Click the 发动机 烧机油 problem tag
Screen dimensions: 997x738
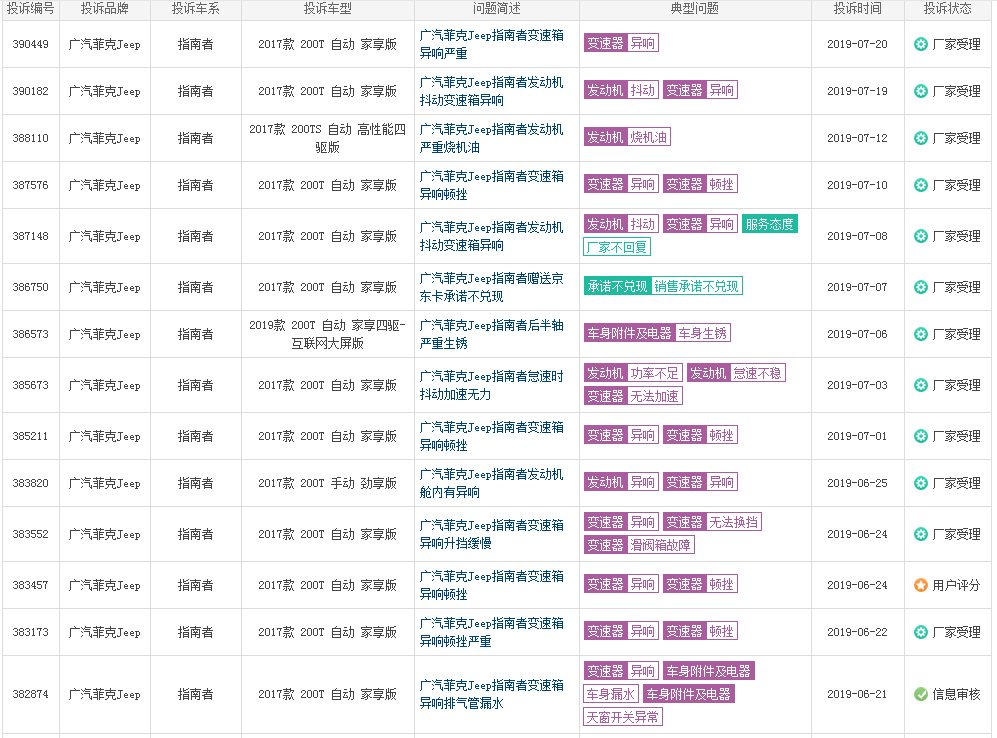627,137
